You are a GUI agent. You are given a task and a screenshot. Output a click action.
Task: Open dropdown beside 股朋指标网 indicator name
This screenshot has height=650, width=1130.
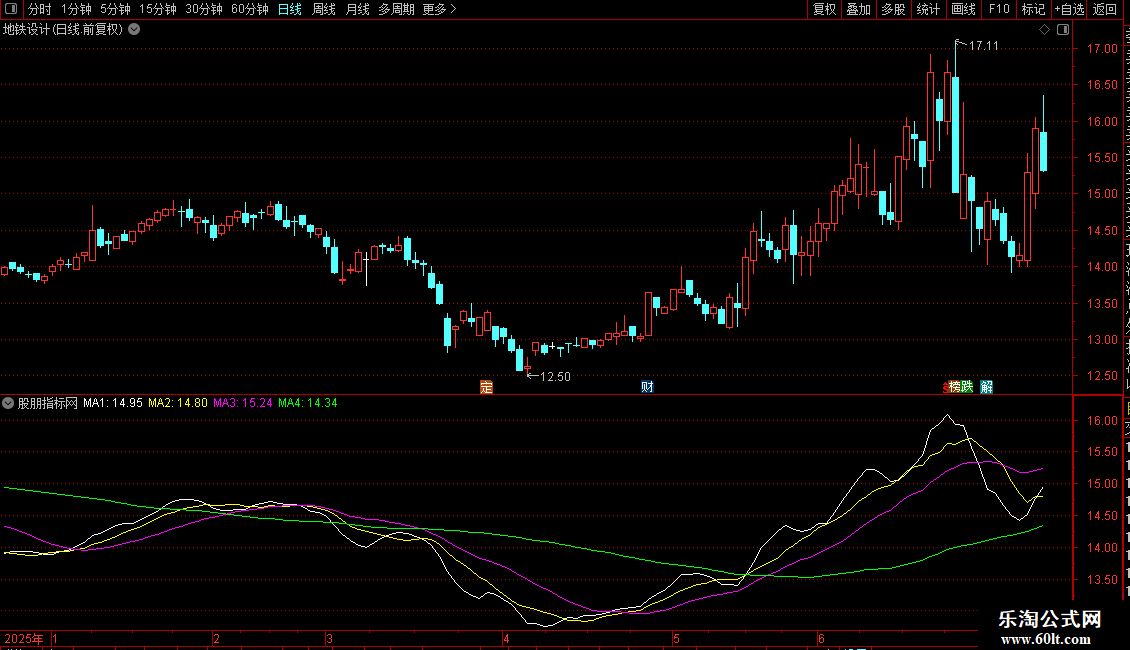[8, 404]
